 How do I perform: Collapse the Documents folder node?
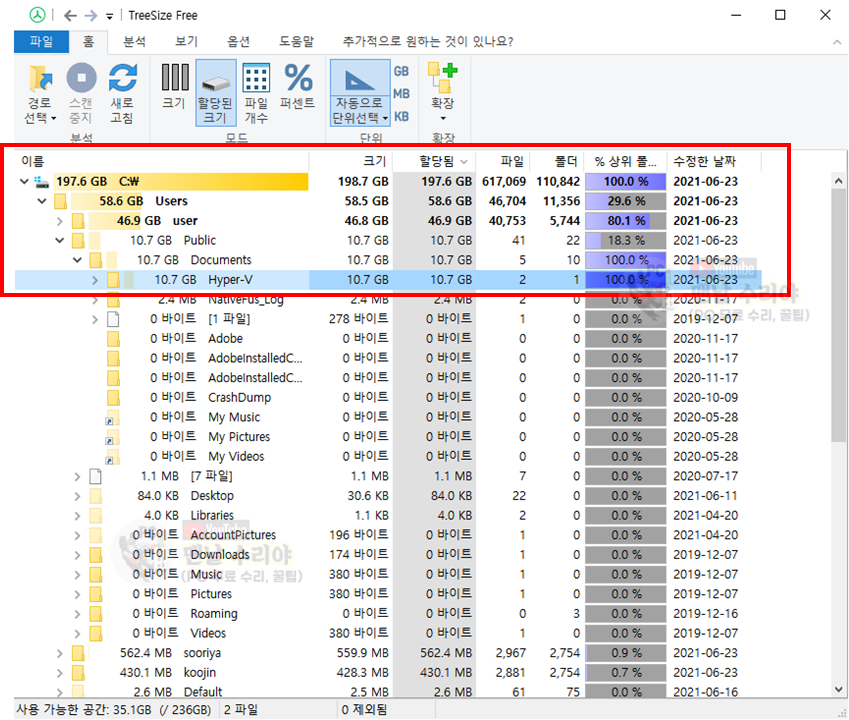point(77,260)
